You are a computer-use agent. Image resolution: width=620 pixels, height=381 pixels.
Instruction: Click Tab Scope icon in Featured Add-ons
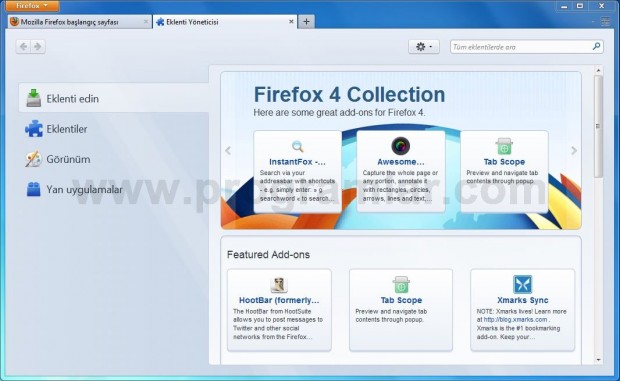(401, 285)
